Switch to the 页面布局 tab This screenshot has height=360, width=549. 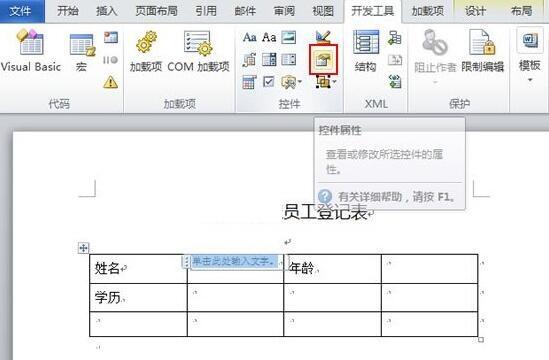[156, 11]
